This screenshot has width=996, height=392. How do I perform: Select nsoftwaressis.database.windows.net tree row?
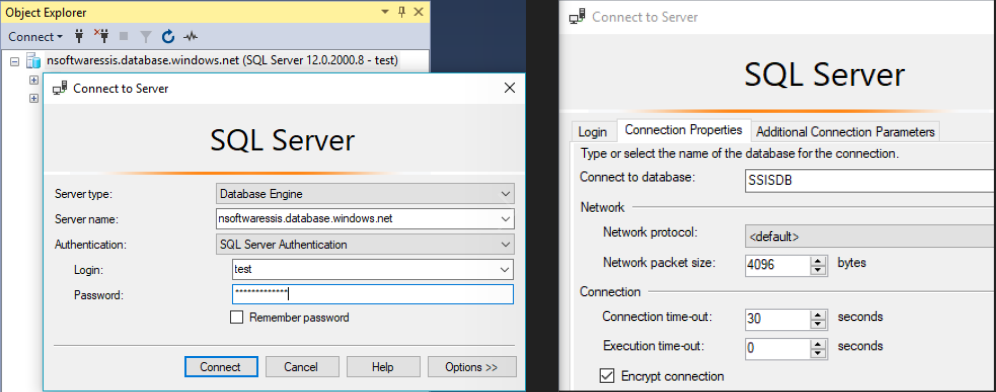click(222, 61)
